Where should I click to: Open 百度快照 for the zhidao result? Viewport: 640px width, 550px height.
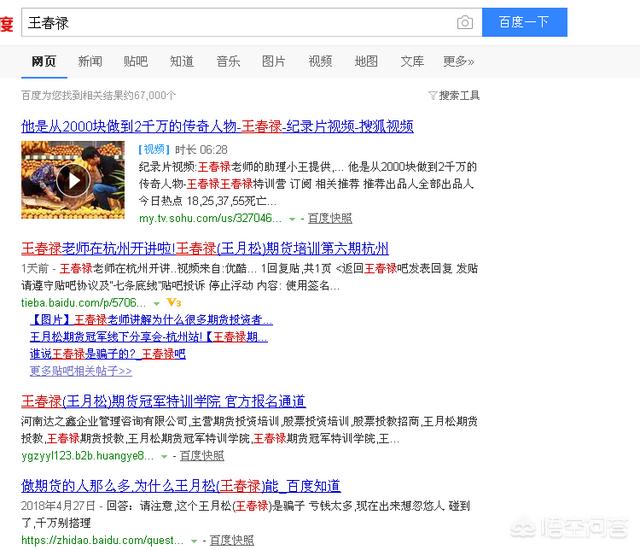(x=232, y=541)
